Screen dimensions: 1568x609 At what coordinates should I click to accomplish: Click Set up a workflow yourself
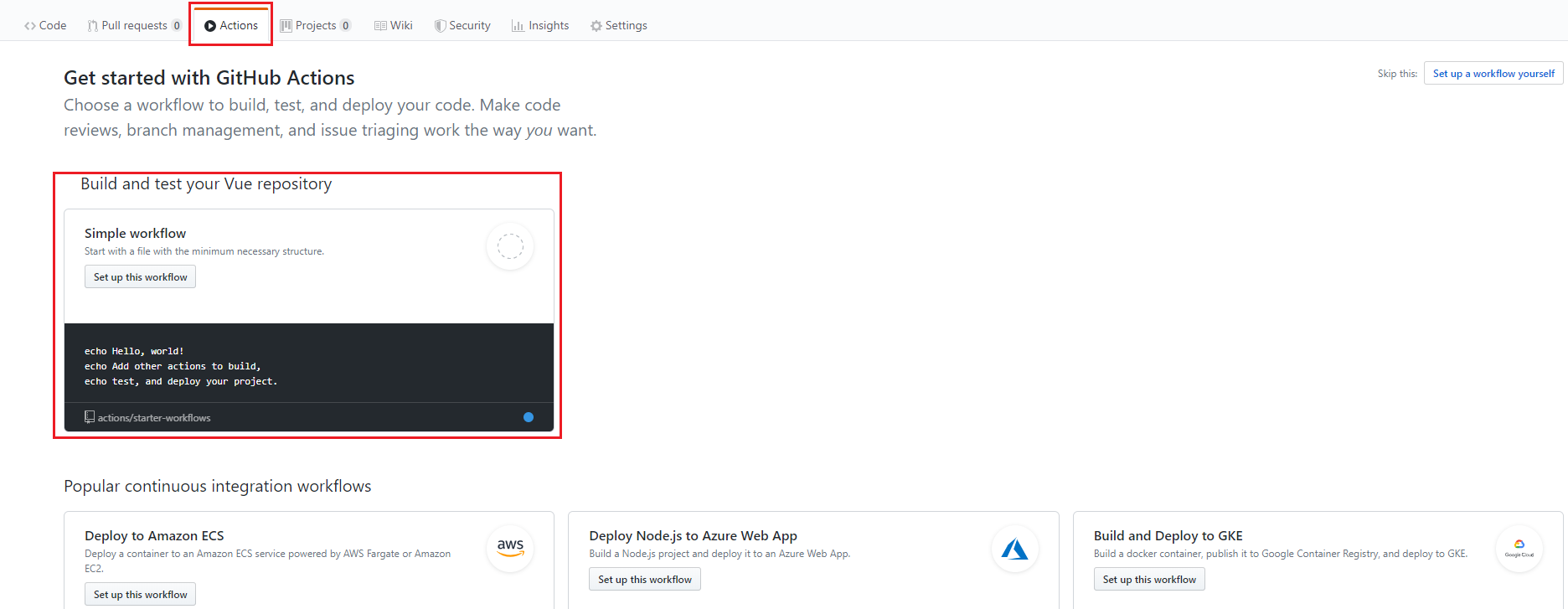pos(1493,74)
